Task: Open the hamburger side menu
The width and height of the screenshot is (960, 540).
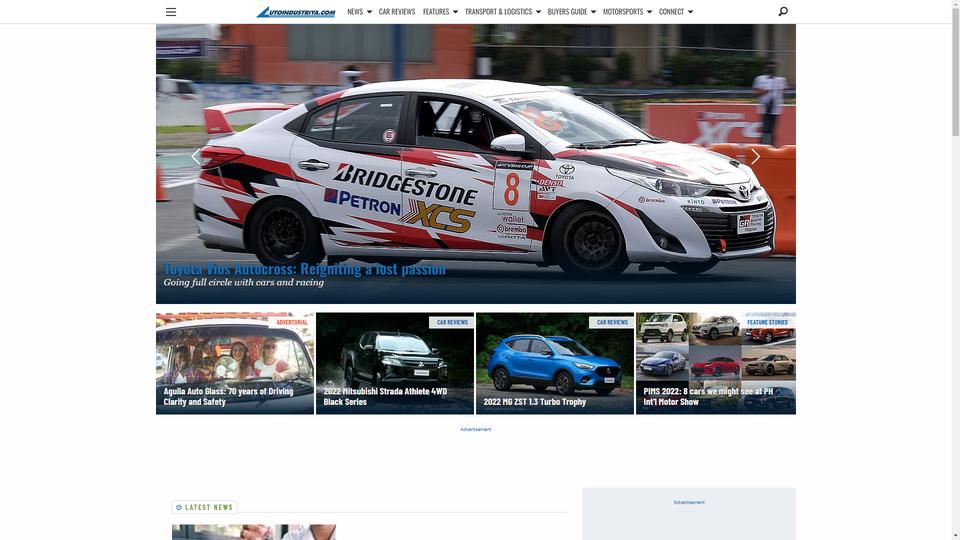Action: [x=171, y=12]
